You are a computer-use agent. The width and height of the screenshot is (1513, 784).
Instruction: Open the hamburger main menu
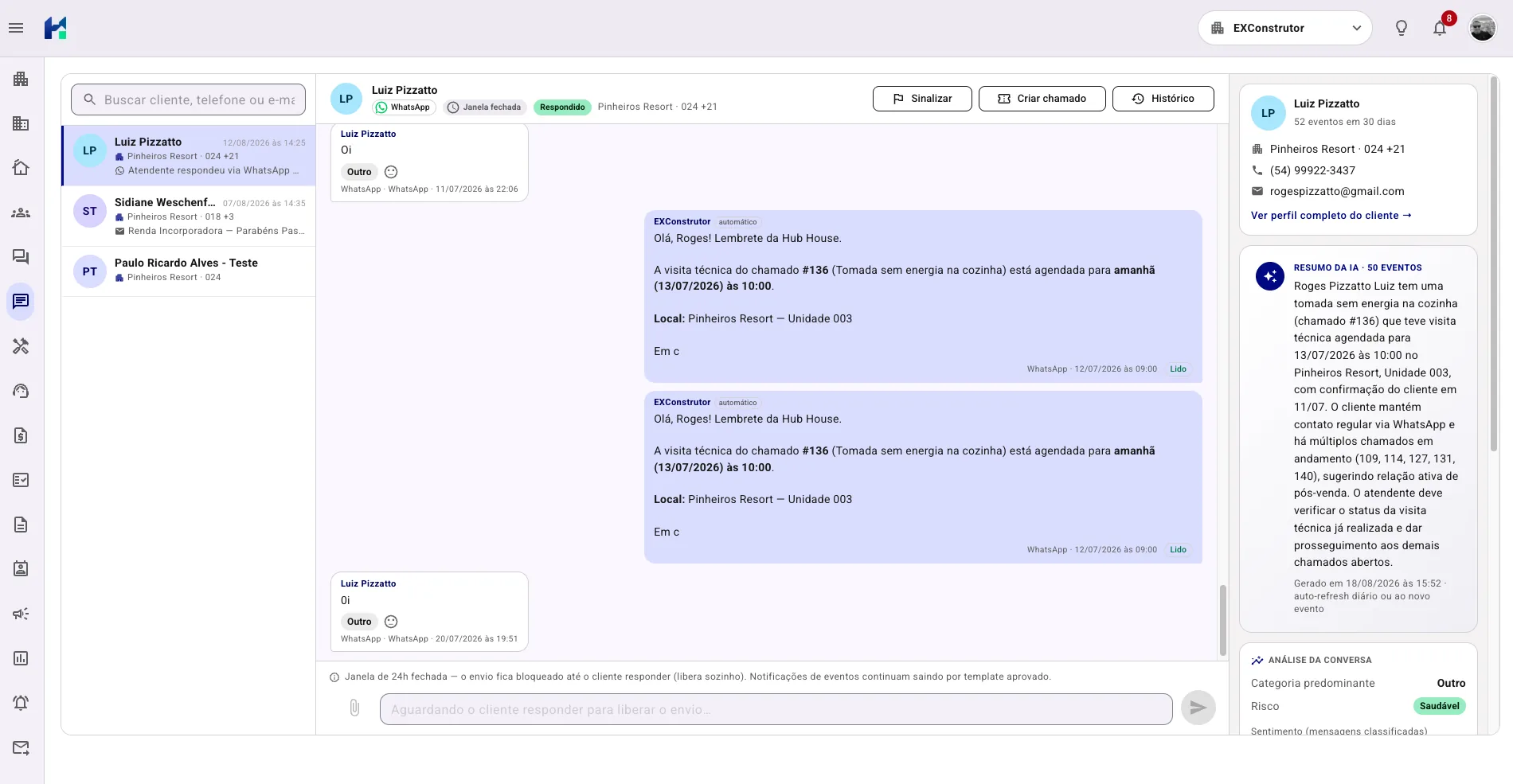click(x=16, y=28)
